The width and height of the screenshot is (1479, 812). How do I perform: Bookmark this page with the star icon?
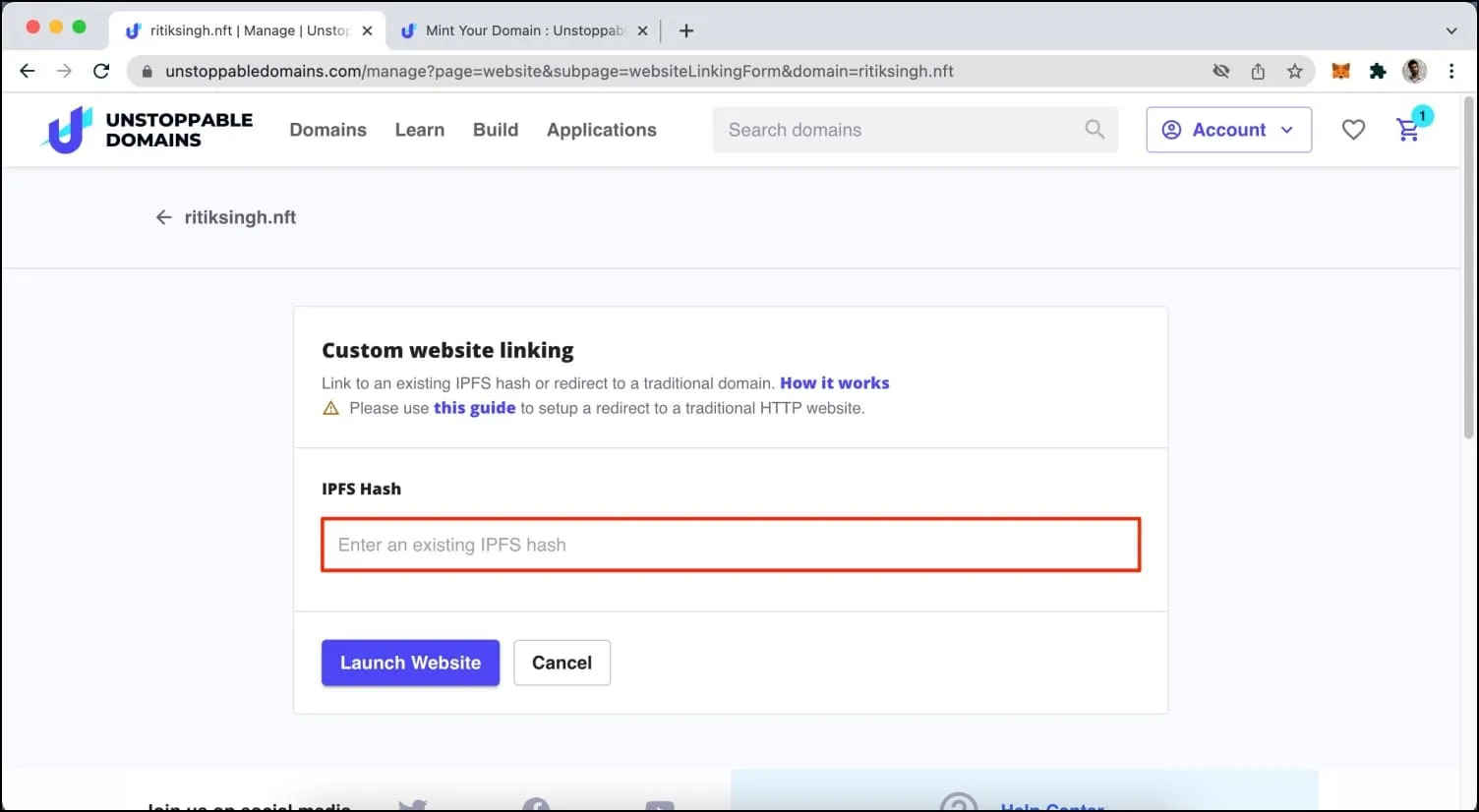click(1295, 71)
